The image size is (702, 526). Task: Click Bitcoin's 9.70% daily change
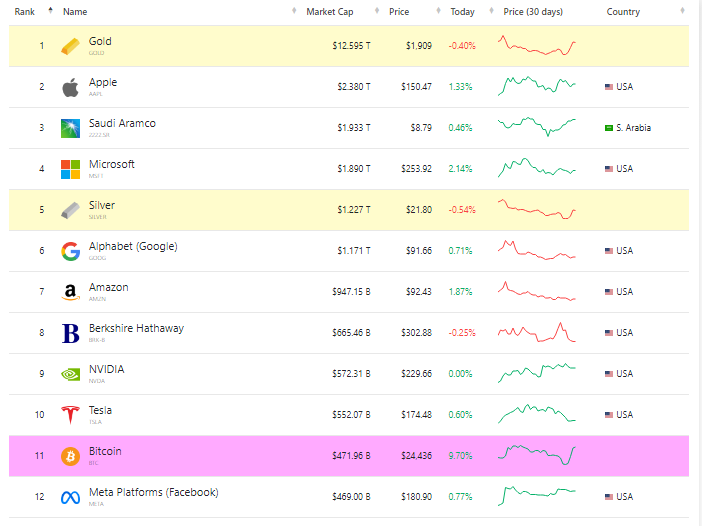click(x=460, y=456)
